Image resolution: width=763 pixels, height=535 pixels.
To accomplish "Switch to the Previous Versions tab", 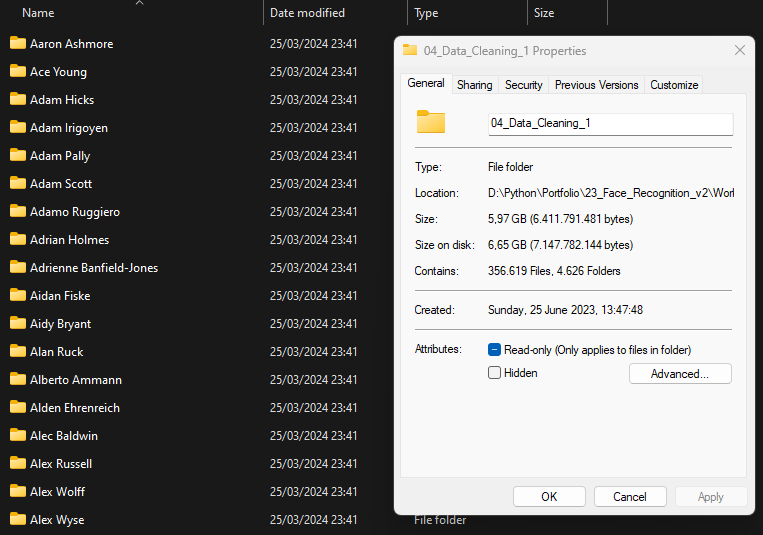I will [x=597, y=85].
